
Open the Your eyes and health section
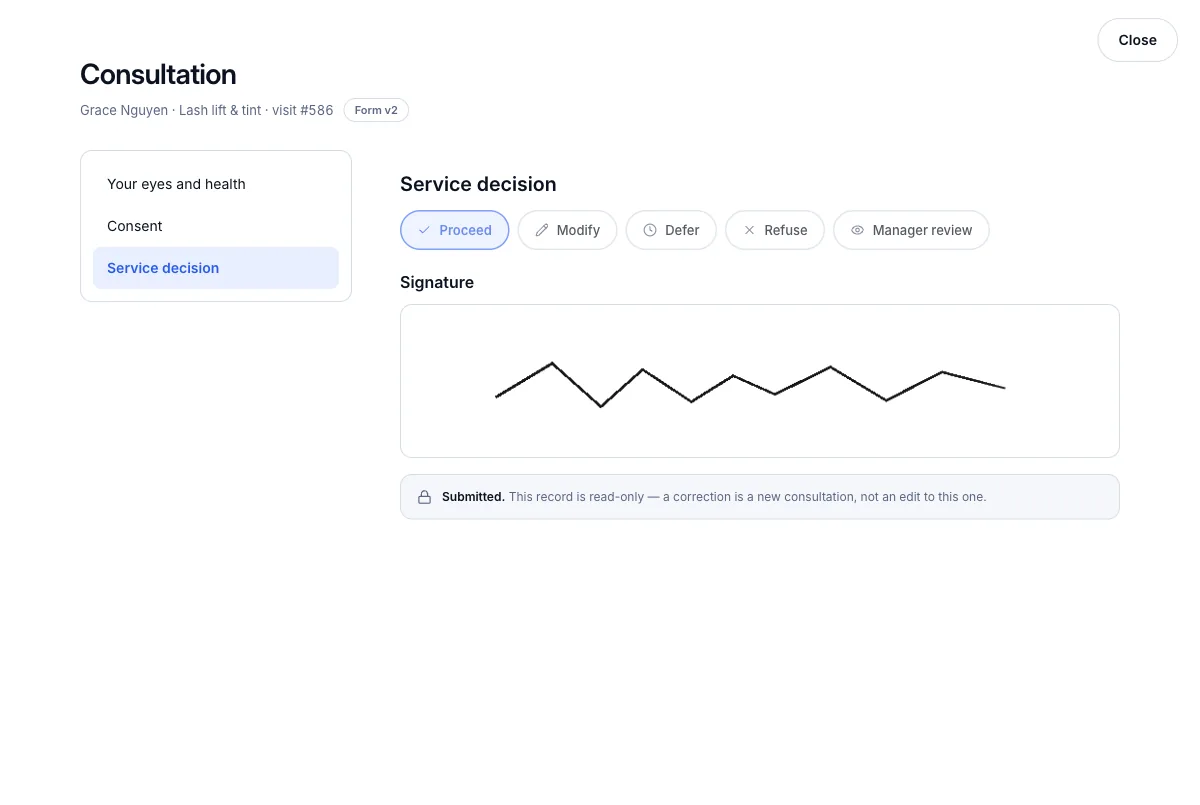click(216, 184)
